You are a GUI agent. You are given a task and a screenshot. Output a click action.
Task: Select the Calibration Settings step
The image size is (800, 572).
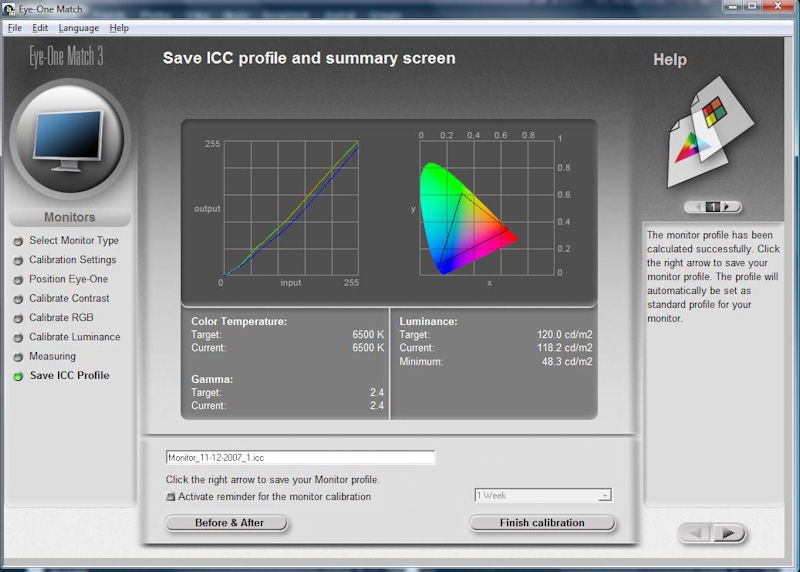click(x=72, y=260)
